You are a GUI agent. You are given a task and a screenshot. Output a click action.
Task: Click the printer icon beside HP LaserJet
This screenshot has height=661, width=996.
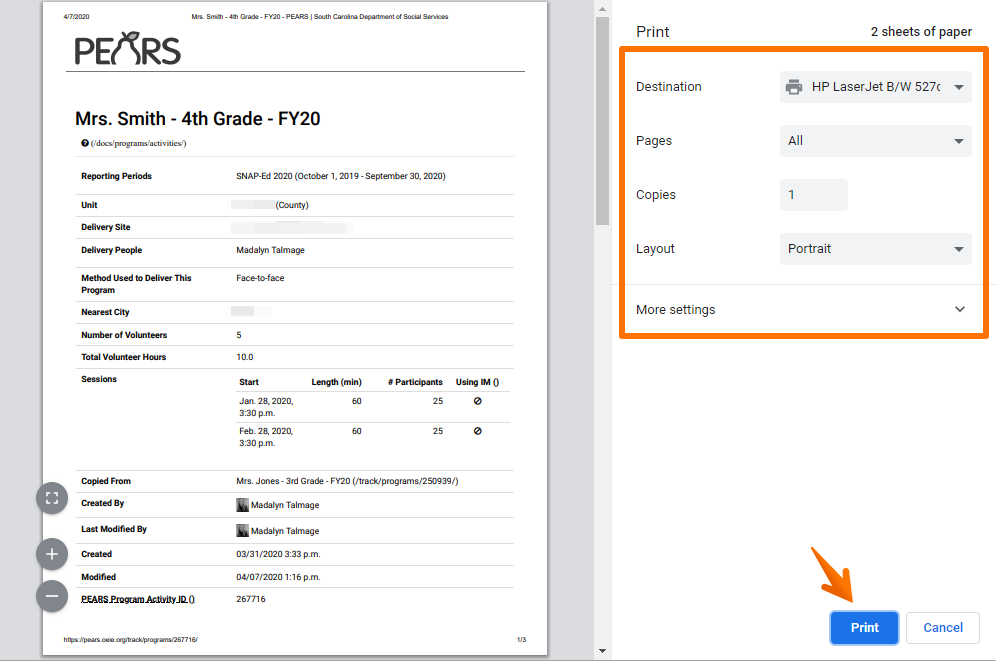[793, 87]
